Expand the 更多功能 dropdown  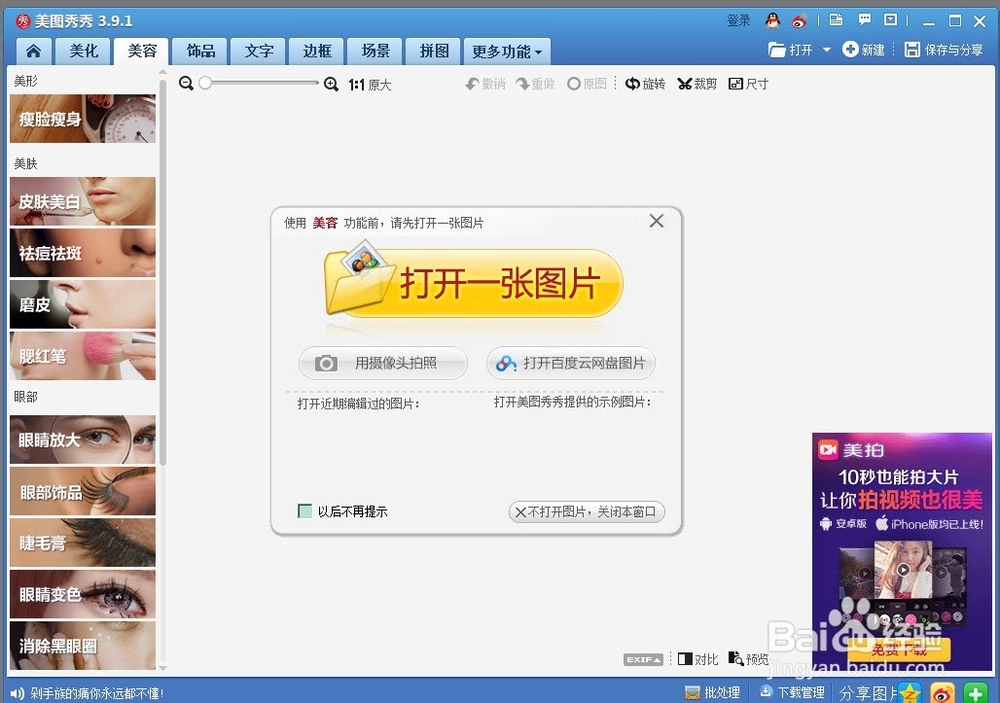[507, 51]
